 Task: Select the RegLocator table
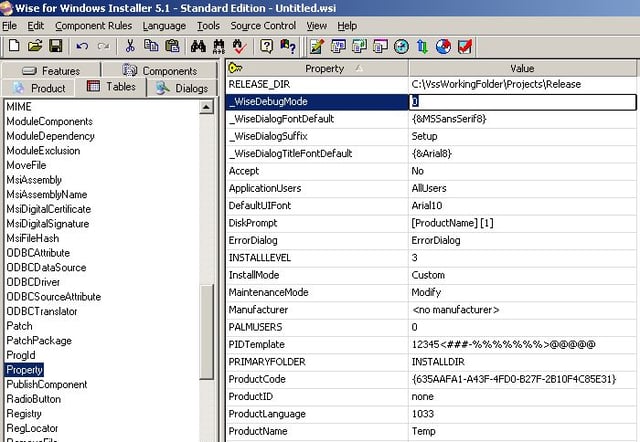(x=32, y=428)
